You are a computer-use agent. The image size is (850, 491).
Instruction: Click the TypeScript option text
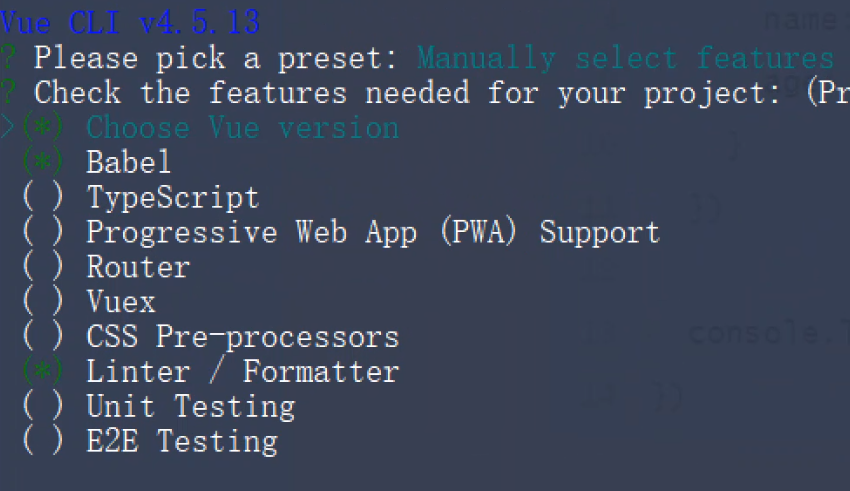tap(172, 198)
